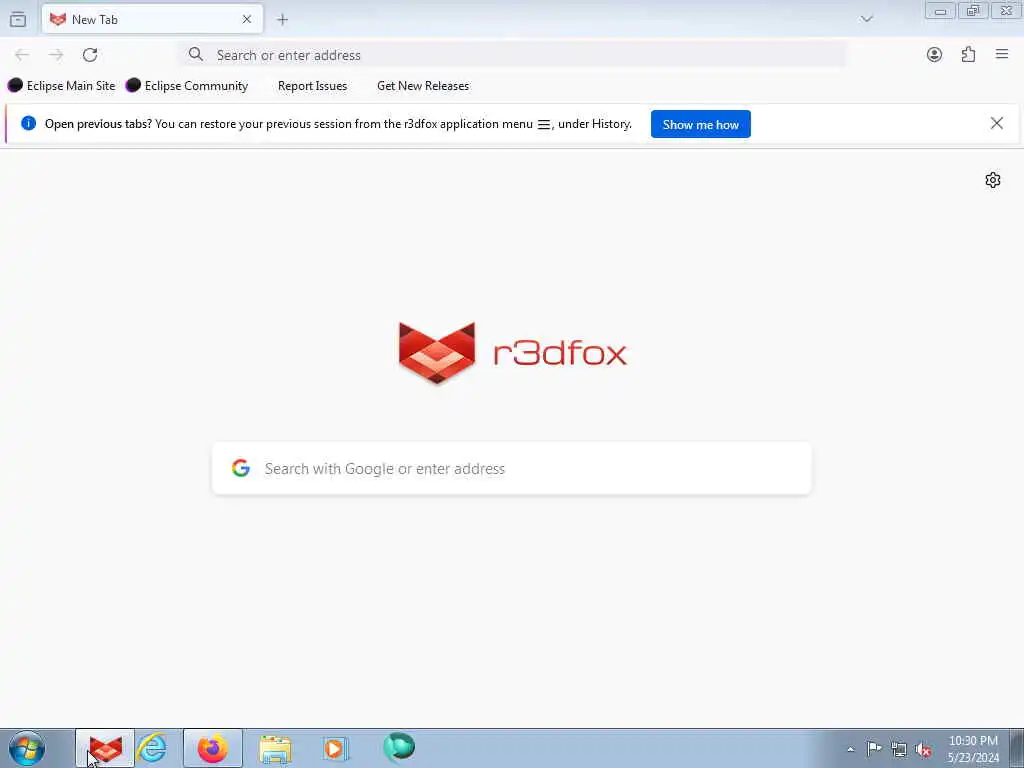Click the Google G icon in search box
The image size is (1024, 768).
click(241, 468)
